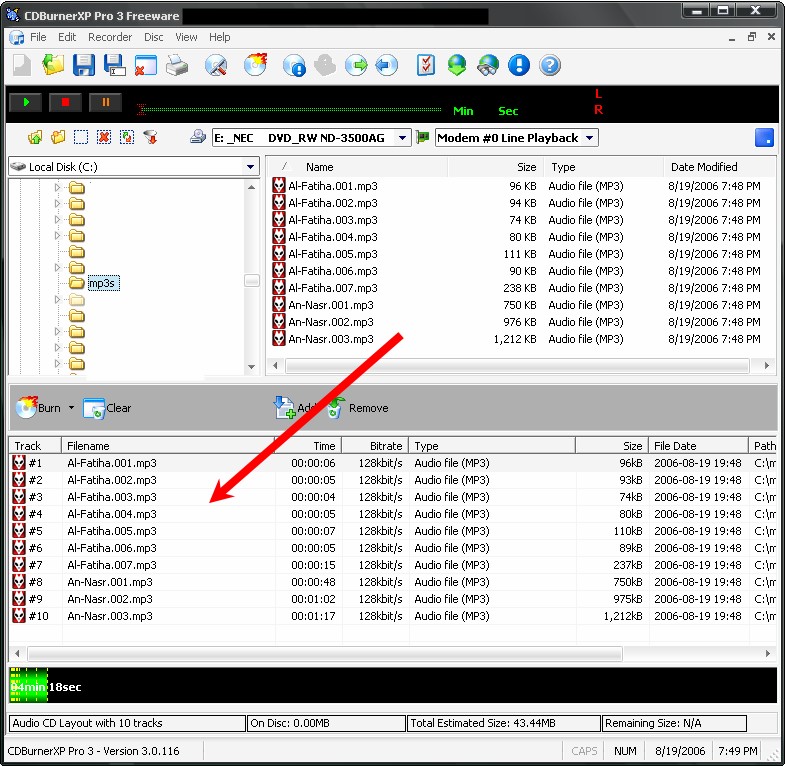Click the Add button
The width and height of the screenshot is (785, 766).
296,408
